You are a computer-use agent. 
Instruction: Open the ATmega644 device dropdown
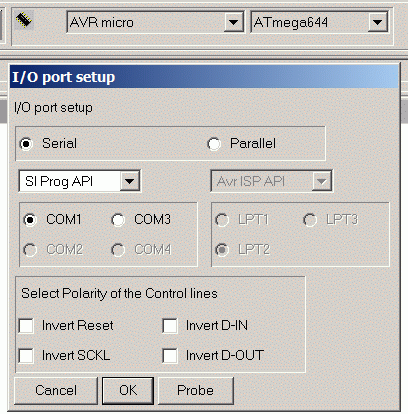(x=378, y=22)
